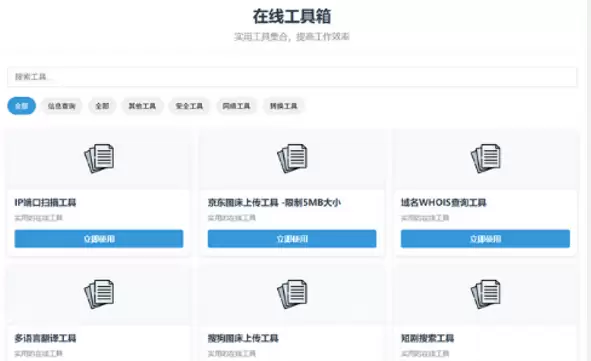Click the title 短剧搜索工具
The height and width of the screenshot is (361, 591).
(427, 338)
